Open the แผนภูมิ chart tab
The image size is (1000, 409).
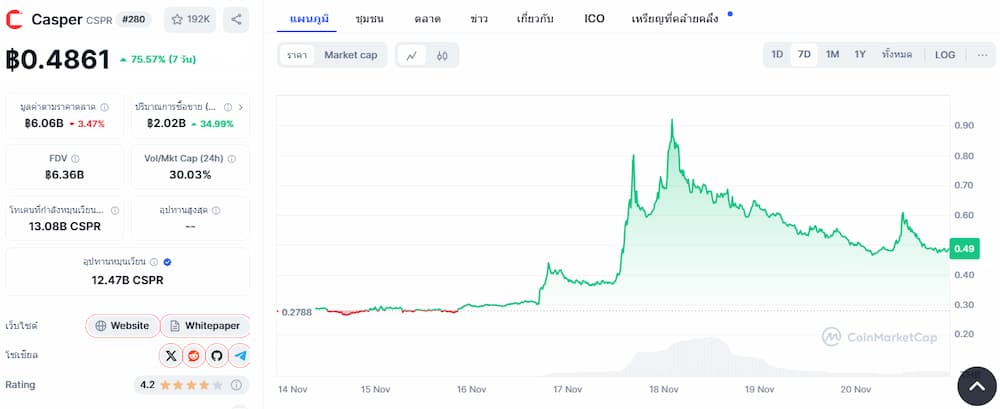click(x=309, y=19)
